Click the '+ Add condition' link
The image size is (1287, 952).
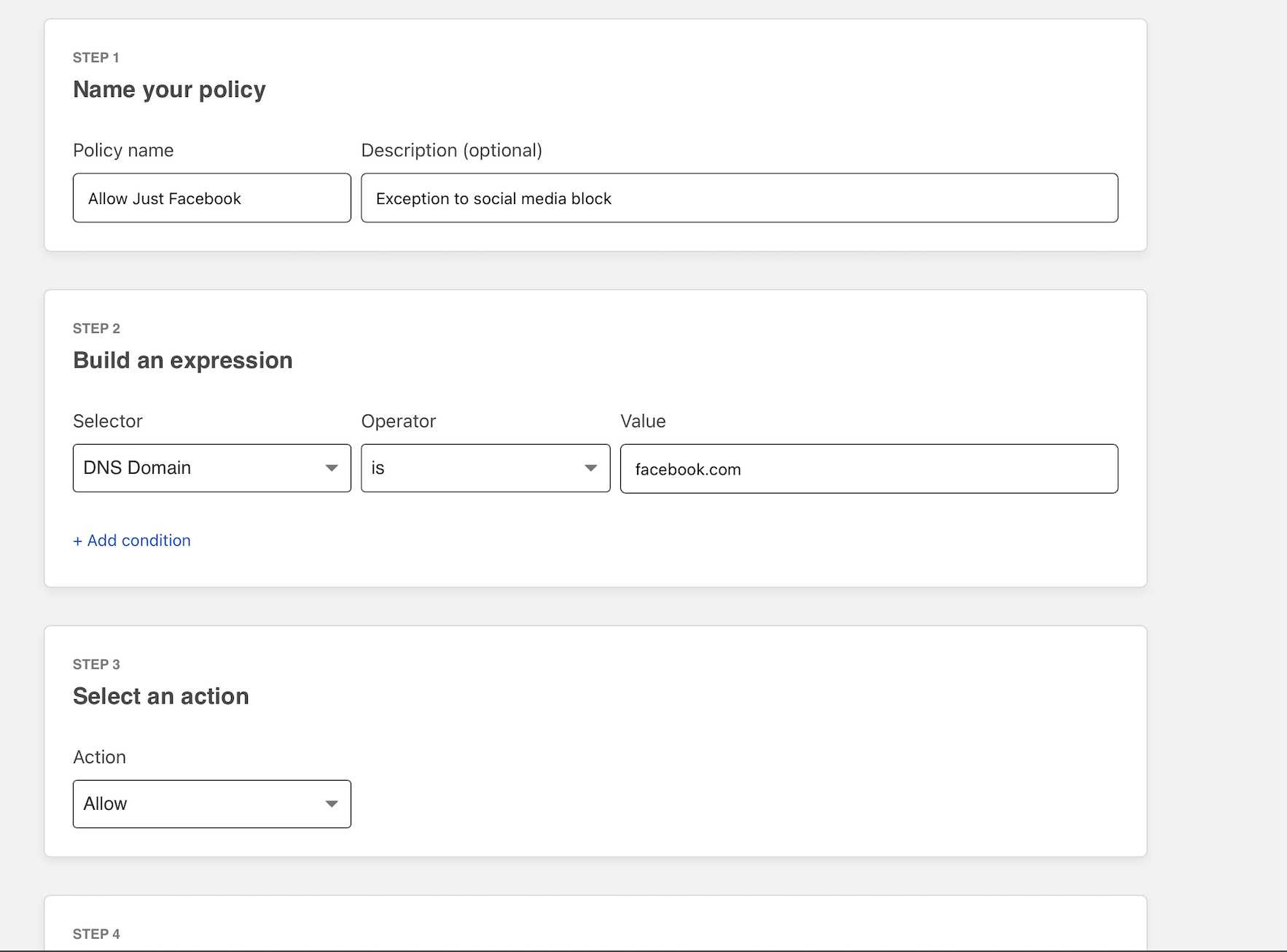pos(132,540)
